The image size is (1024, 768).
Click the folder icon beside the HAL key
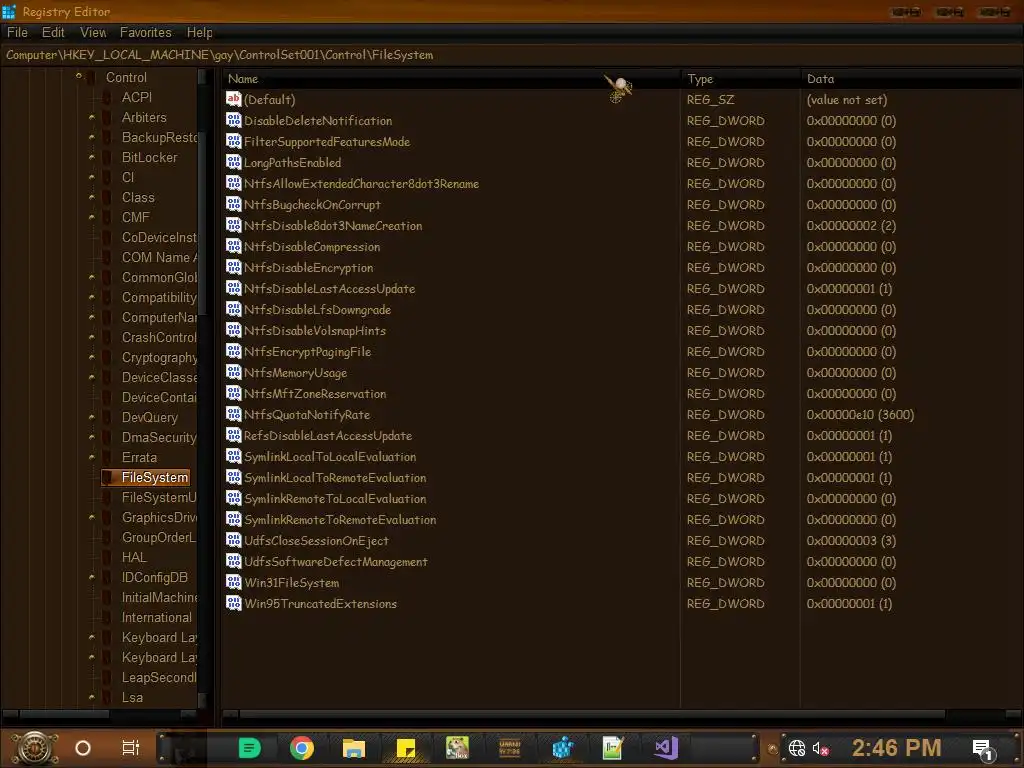(x=107, y=557)
